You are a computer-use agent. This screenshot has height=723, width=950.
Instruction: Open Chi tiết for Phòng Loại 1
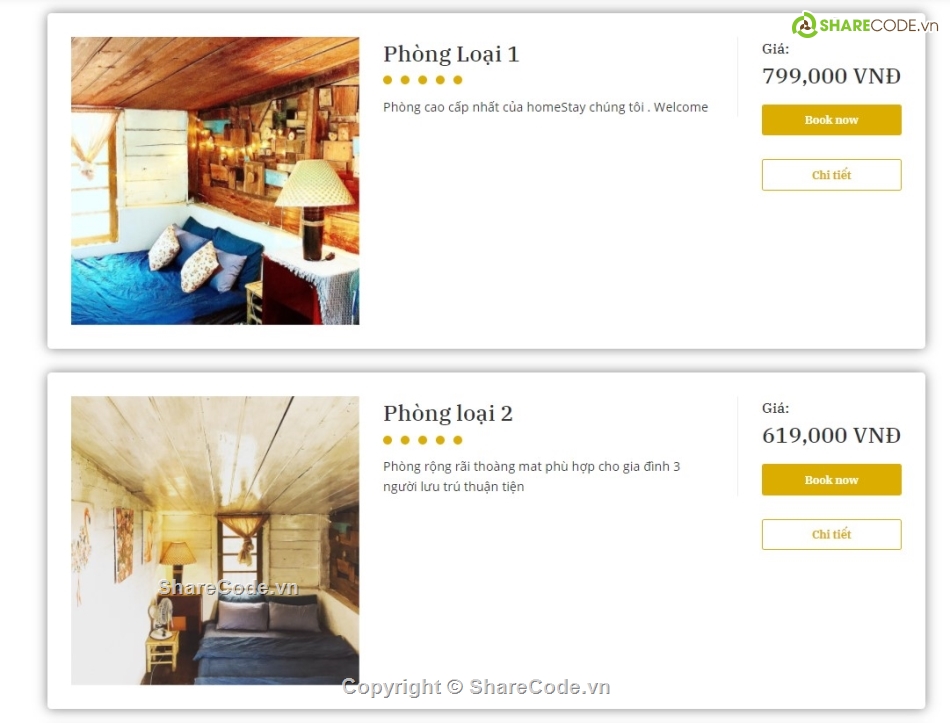(831, 174)
